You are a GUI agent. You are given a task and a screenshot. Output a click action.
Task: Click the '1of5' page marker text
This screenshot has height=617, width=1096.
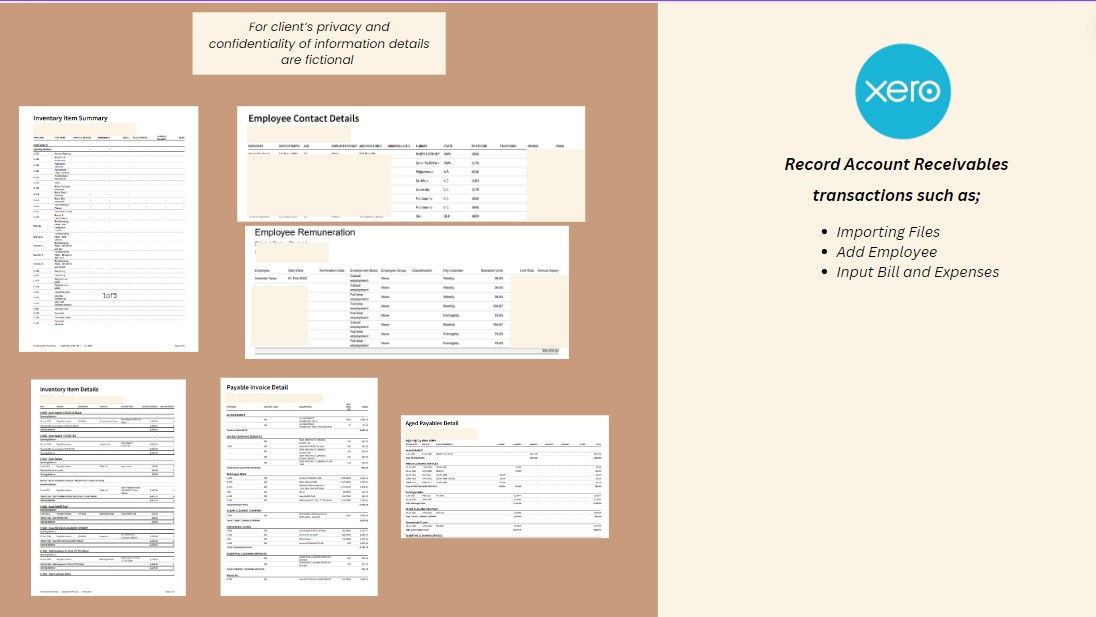[x=110, y=296]
